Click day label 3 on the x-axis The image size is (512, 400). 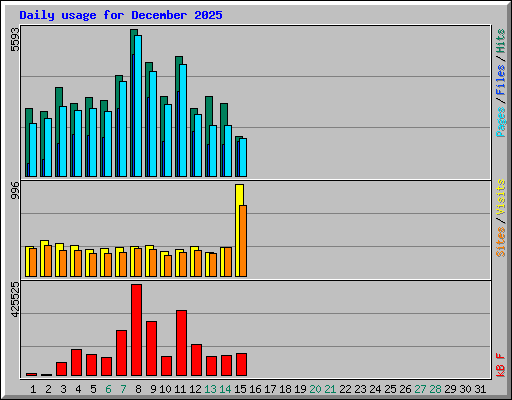click(63, 389)
